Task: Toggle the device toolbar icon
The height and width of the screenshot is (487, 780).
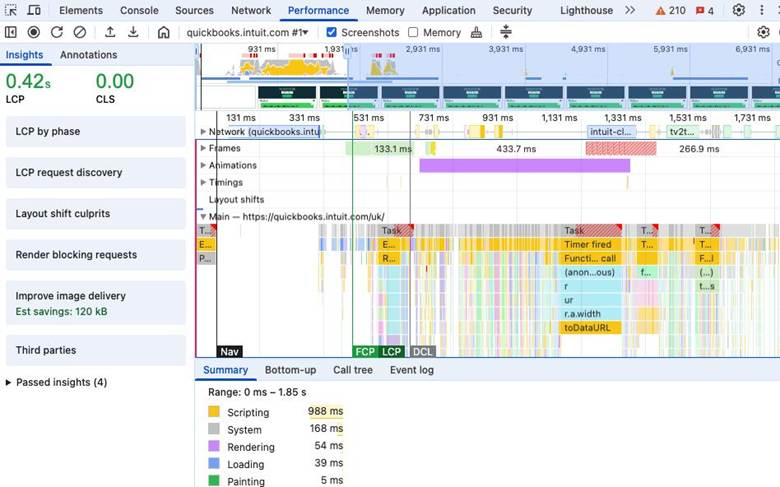Action: click(34, 10)
